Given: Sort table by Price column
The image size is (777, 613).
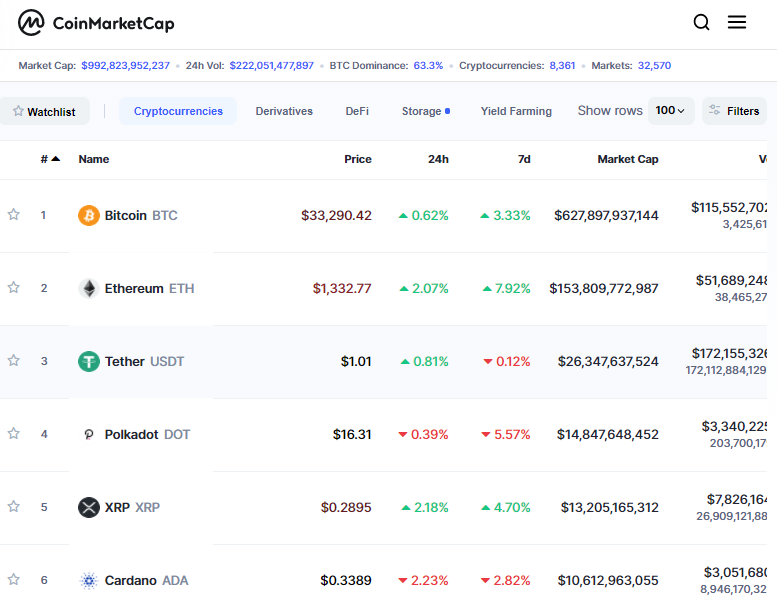Looking at the screenshot, I should (x=358, y=159).
